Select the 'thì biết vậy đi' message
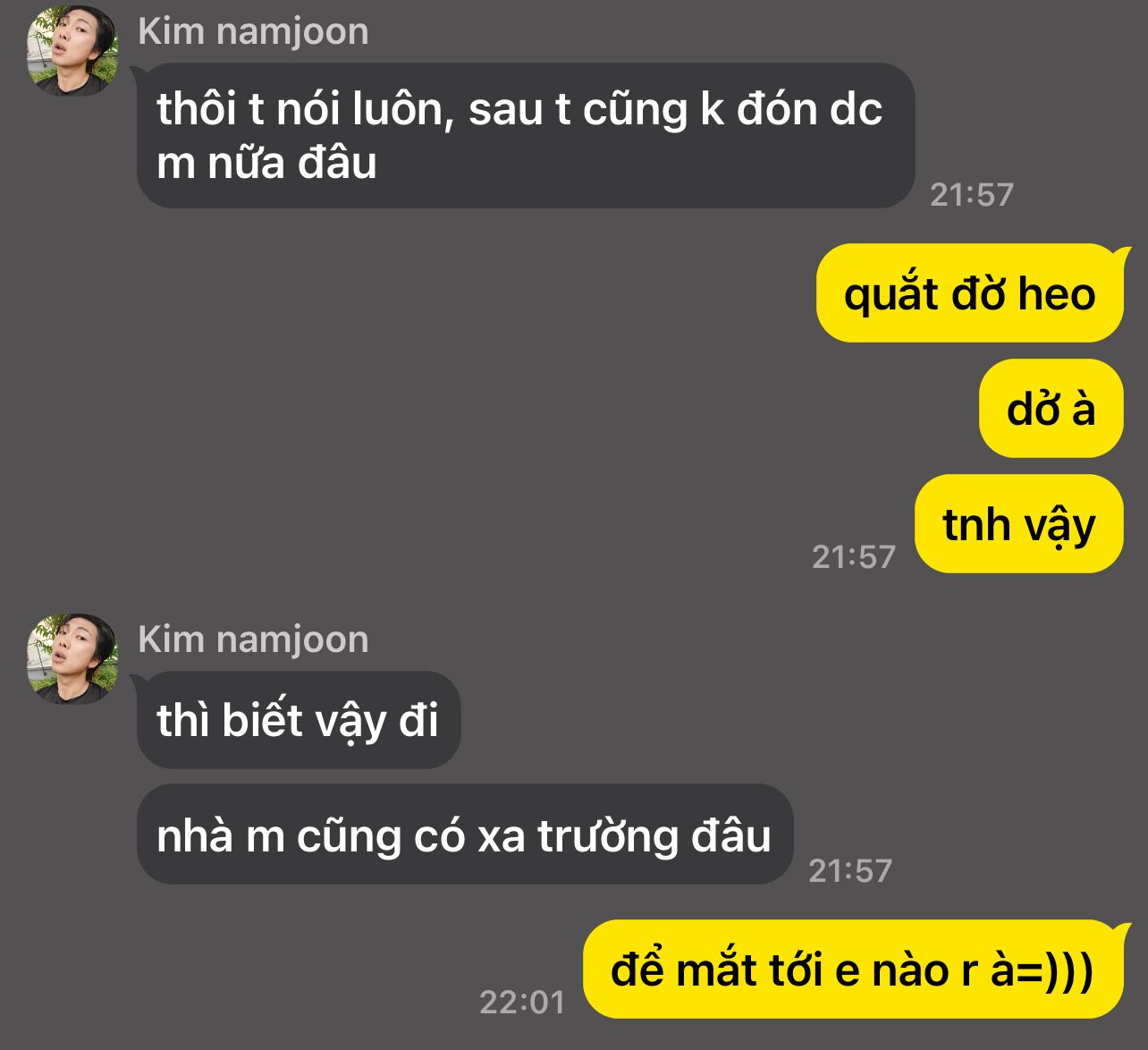 coord(299,720)
